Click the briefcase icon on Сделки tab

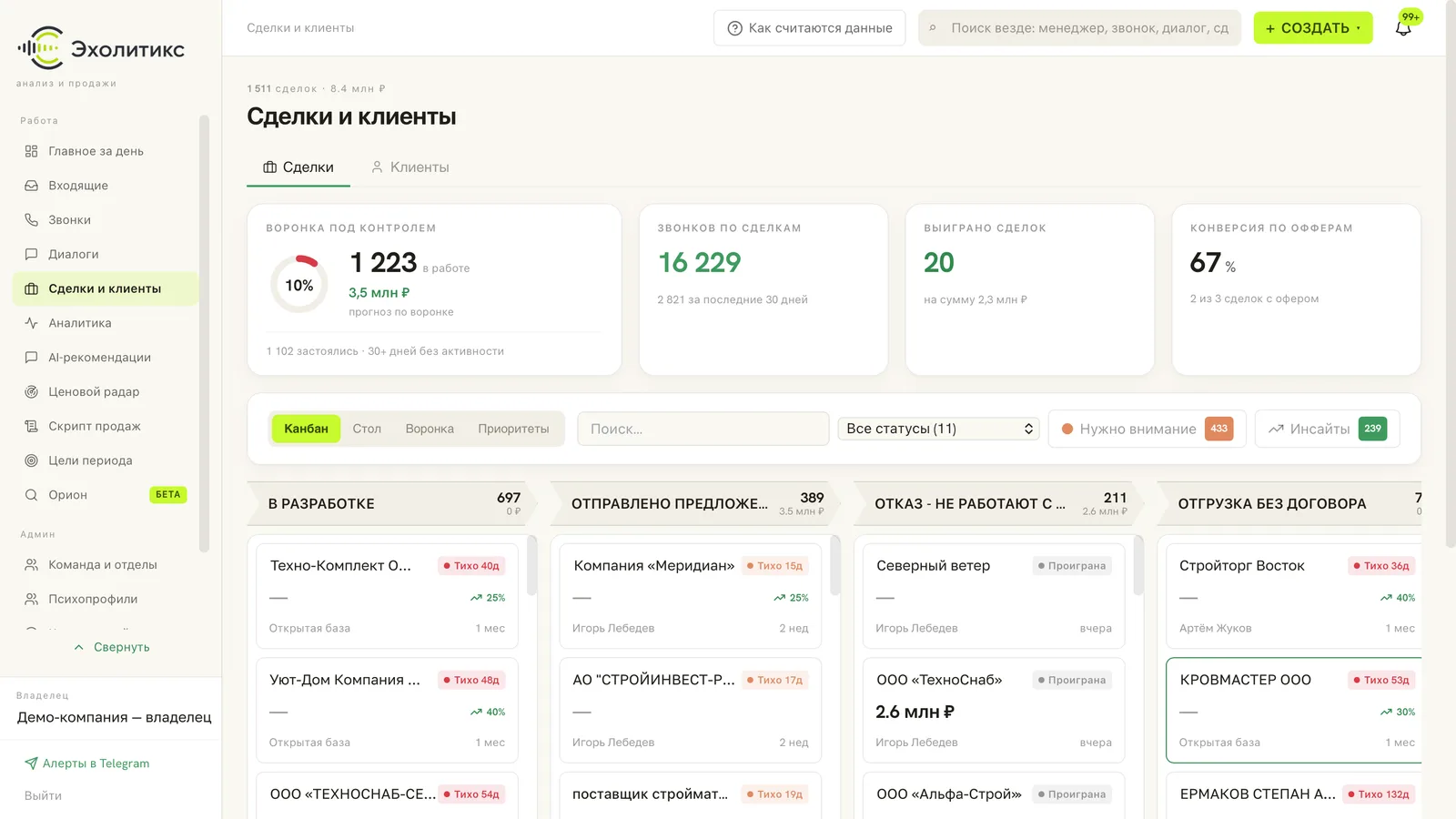coord(270,167)
